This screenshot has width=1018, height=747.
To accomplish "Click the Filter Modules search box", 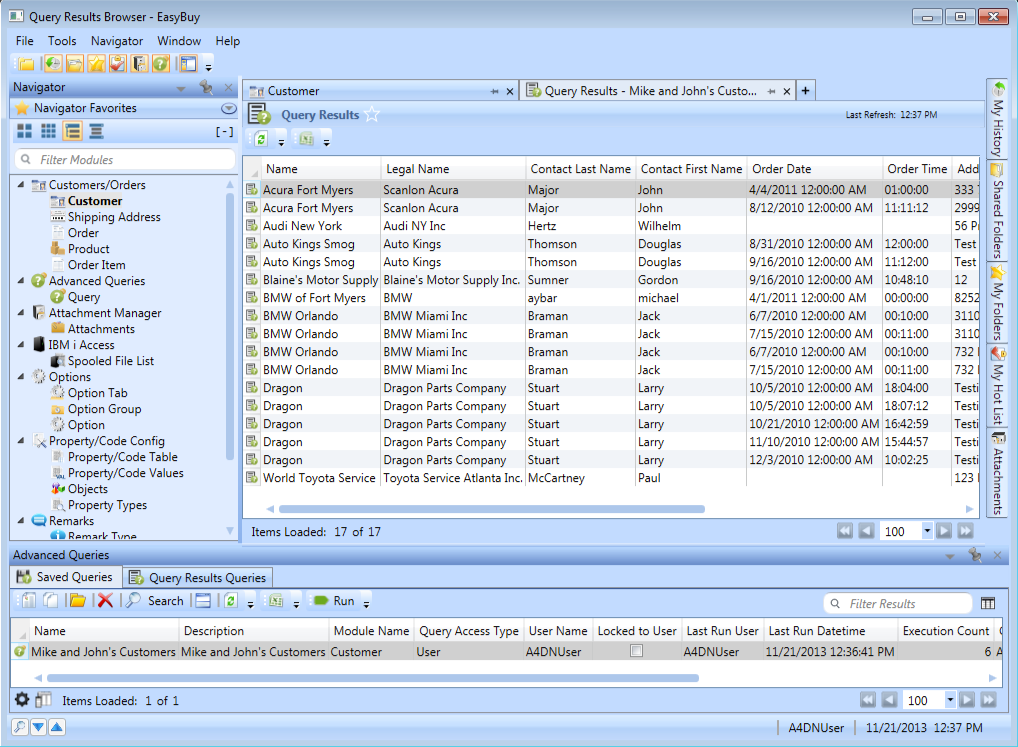I will coord(125,160).
